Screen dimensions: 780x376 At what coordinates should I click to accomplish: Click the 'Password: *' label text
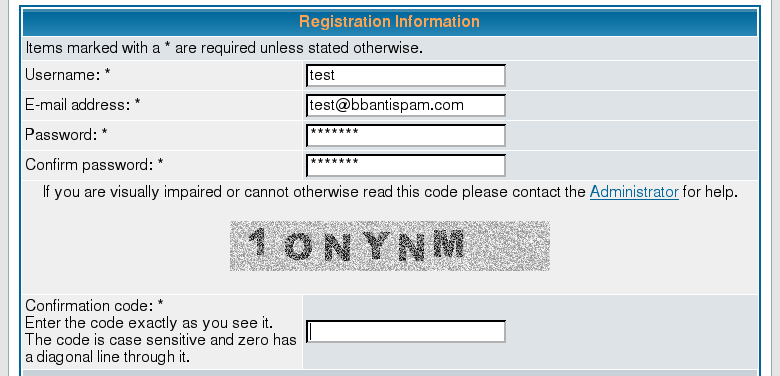[66, 135]
